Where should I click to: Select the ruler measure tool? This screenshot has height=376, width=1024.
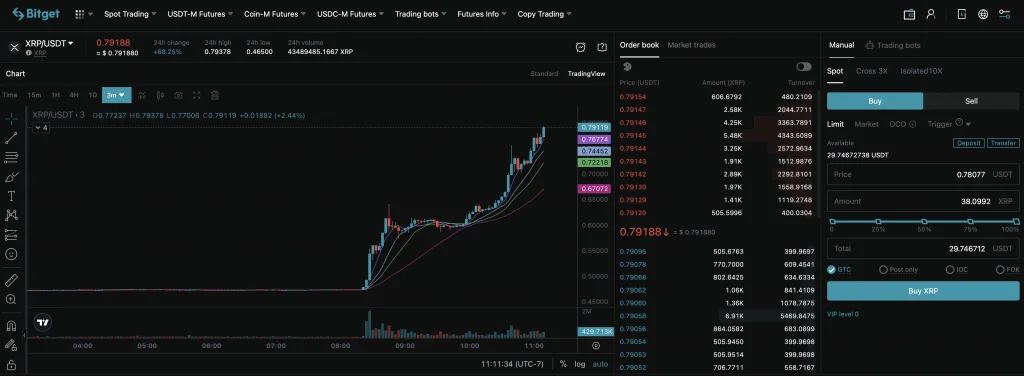coord(11,280)
